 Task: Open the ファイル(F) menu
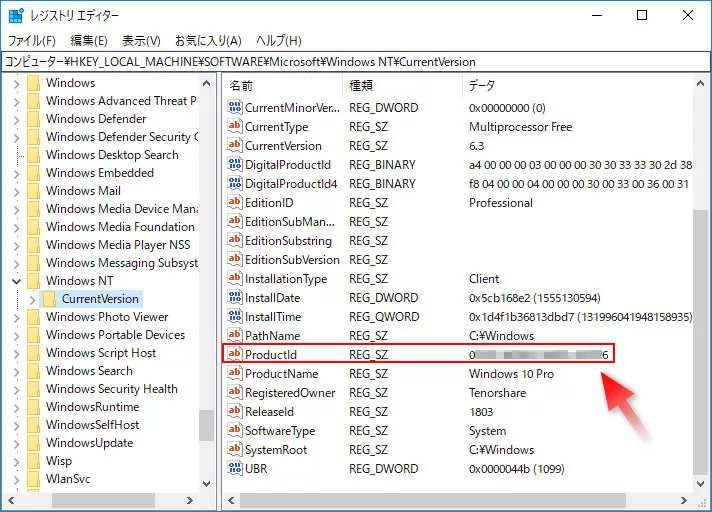pyautogui.click(x=31, y=41)
